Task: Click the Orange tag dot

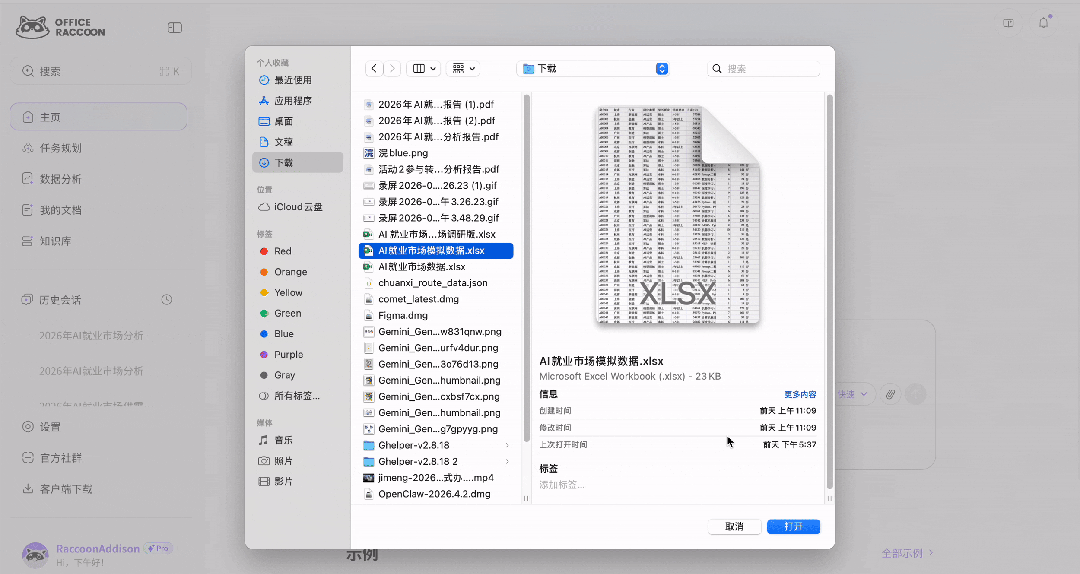Action: (264, 272)
